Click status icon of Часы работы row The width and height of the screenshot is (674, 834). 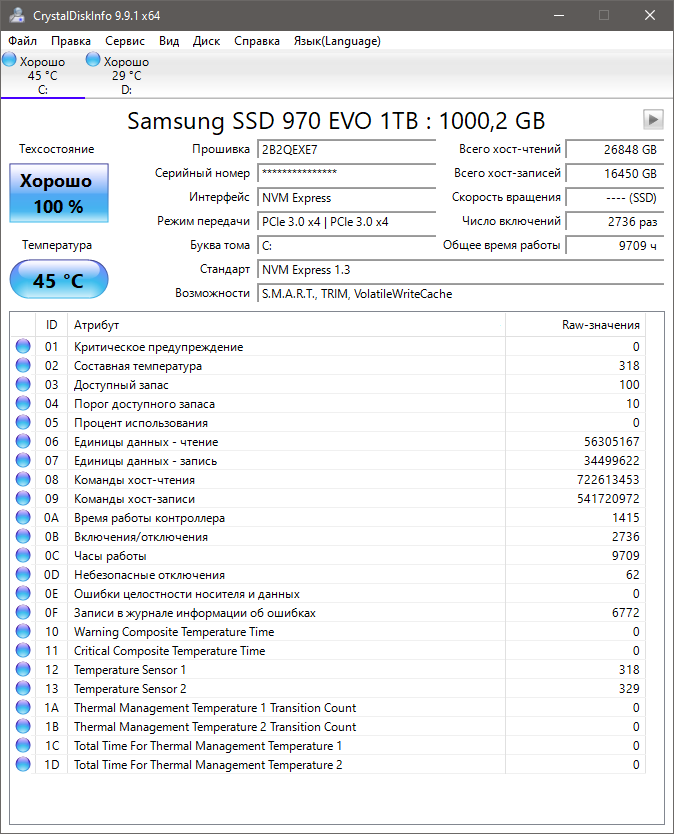(x=23, y=555)
